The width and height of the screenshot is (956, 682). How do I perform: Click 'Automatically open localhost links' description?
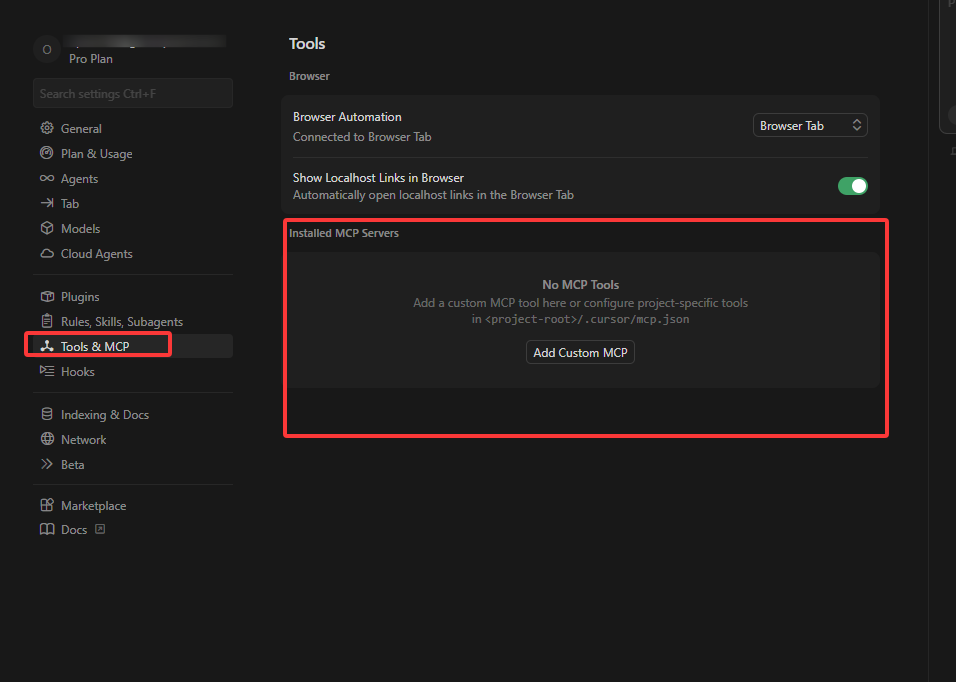click(433, 195)
